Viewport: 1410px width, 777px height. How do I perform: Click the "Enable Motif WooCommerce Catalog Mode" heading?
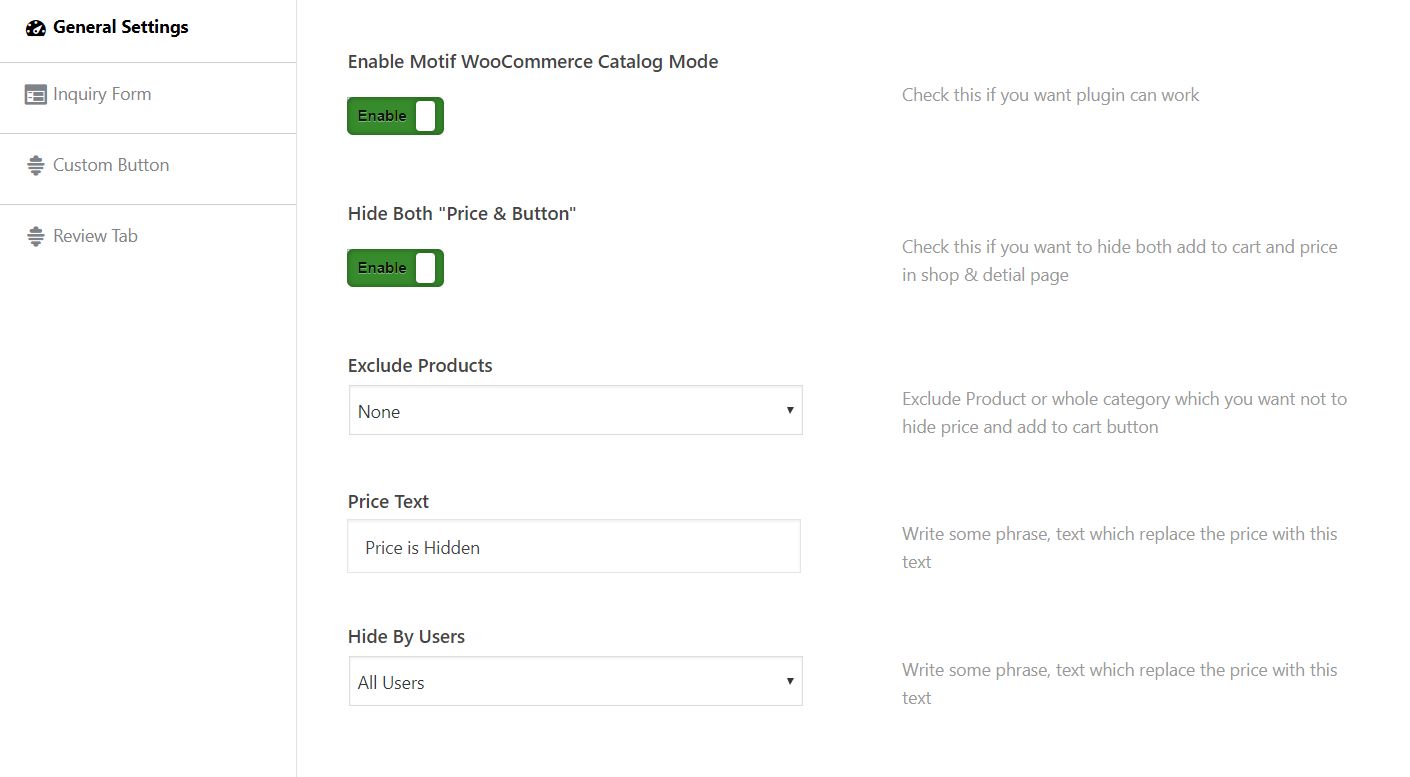(x=533, y=62)
